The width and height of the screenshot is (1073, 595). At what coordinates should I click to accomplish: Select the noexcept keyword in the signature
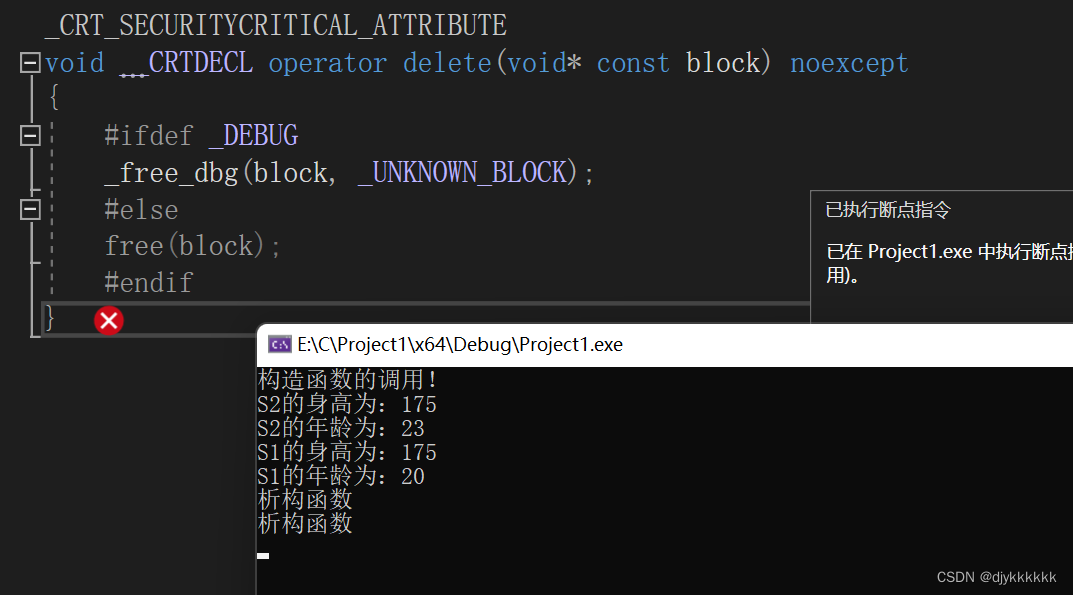pos(849,62)
